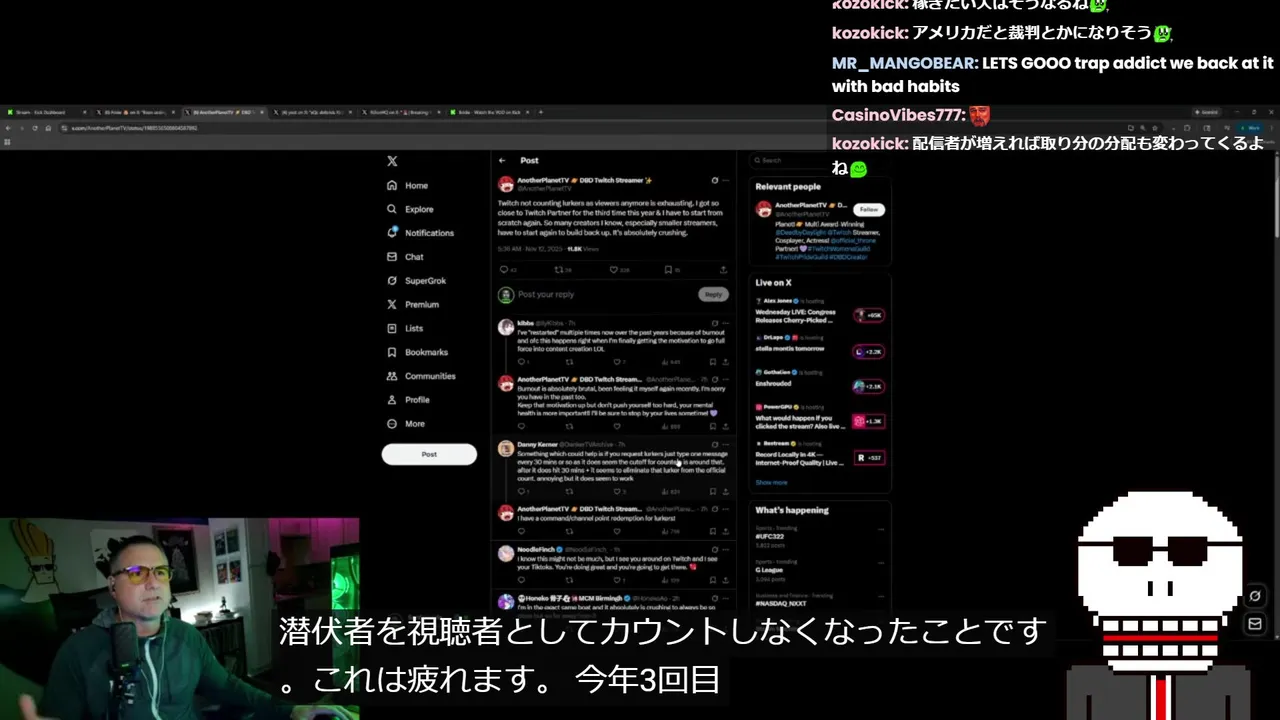Open the three-dot menu on NoodleFinch's reply
Screen dimensions: 1280x720
click(726, 549)
